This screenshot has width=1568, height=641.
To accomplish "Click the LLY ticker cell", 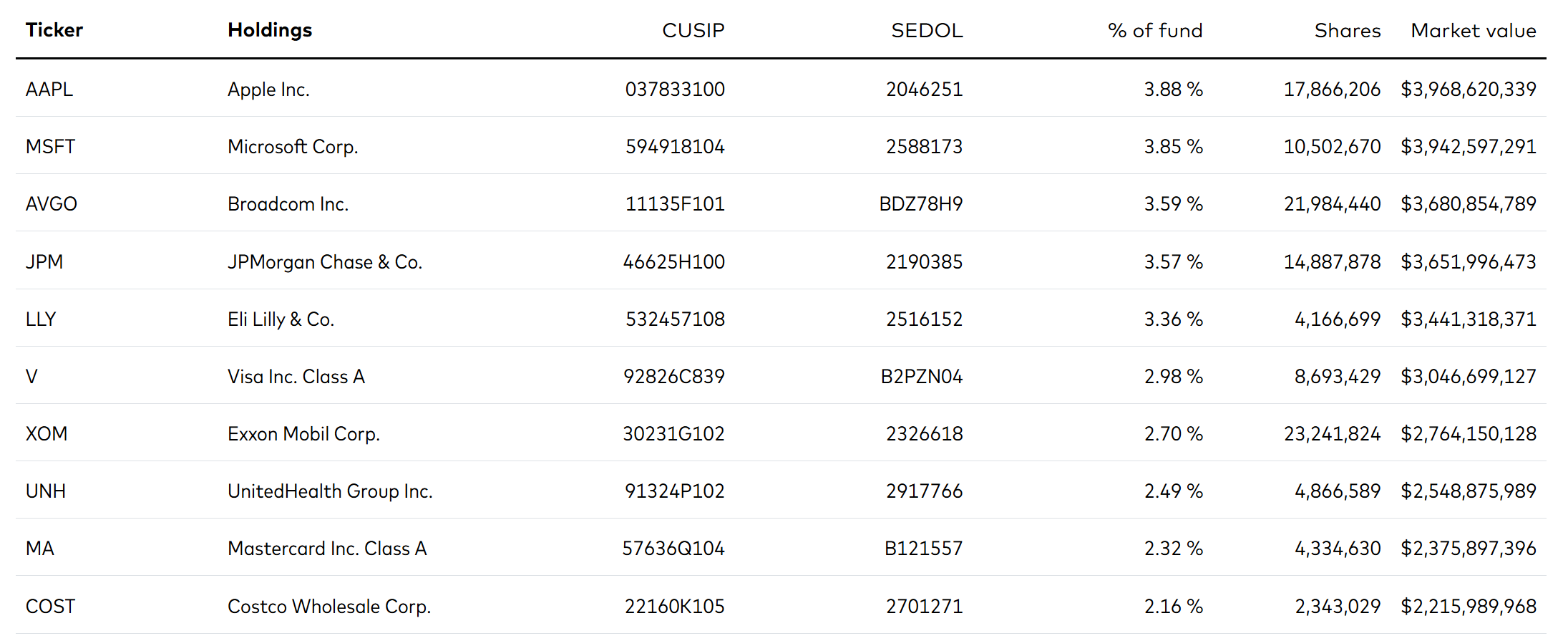I will point(41,319).
